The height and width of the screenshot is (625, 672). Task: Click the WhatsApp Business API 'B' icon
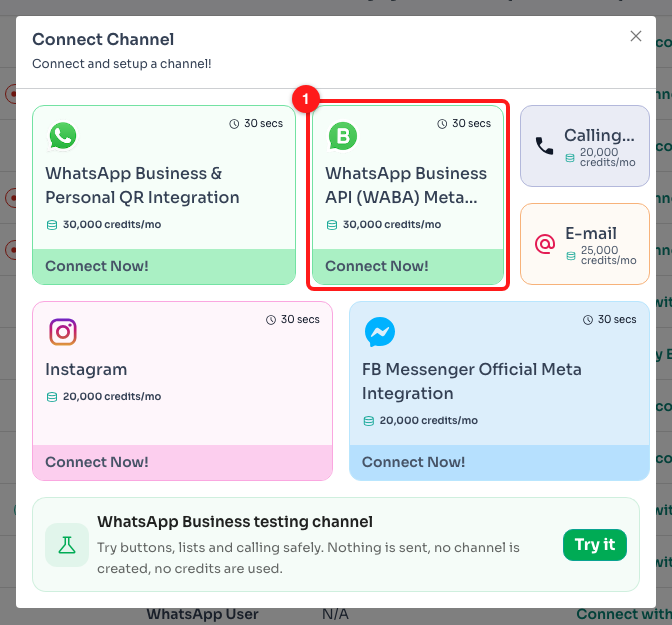tap(343, 136)
